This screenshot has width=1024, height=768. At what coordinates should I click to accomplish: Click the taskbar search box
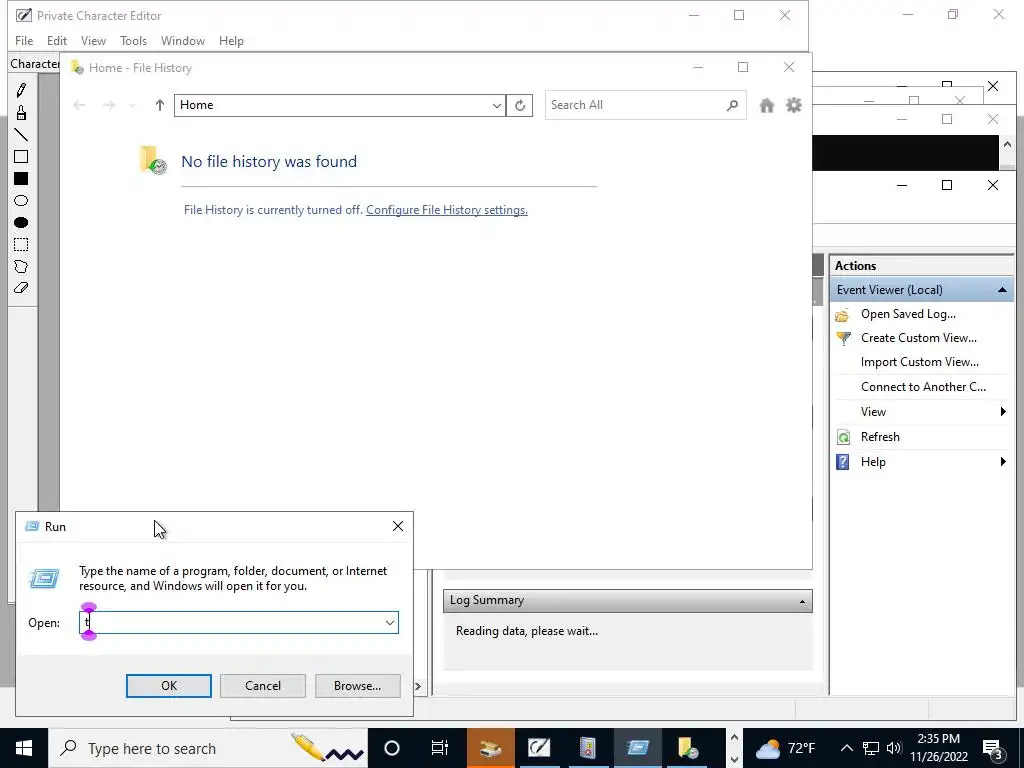pyautogui.click(x=208, y=748)
